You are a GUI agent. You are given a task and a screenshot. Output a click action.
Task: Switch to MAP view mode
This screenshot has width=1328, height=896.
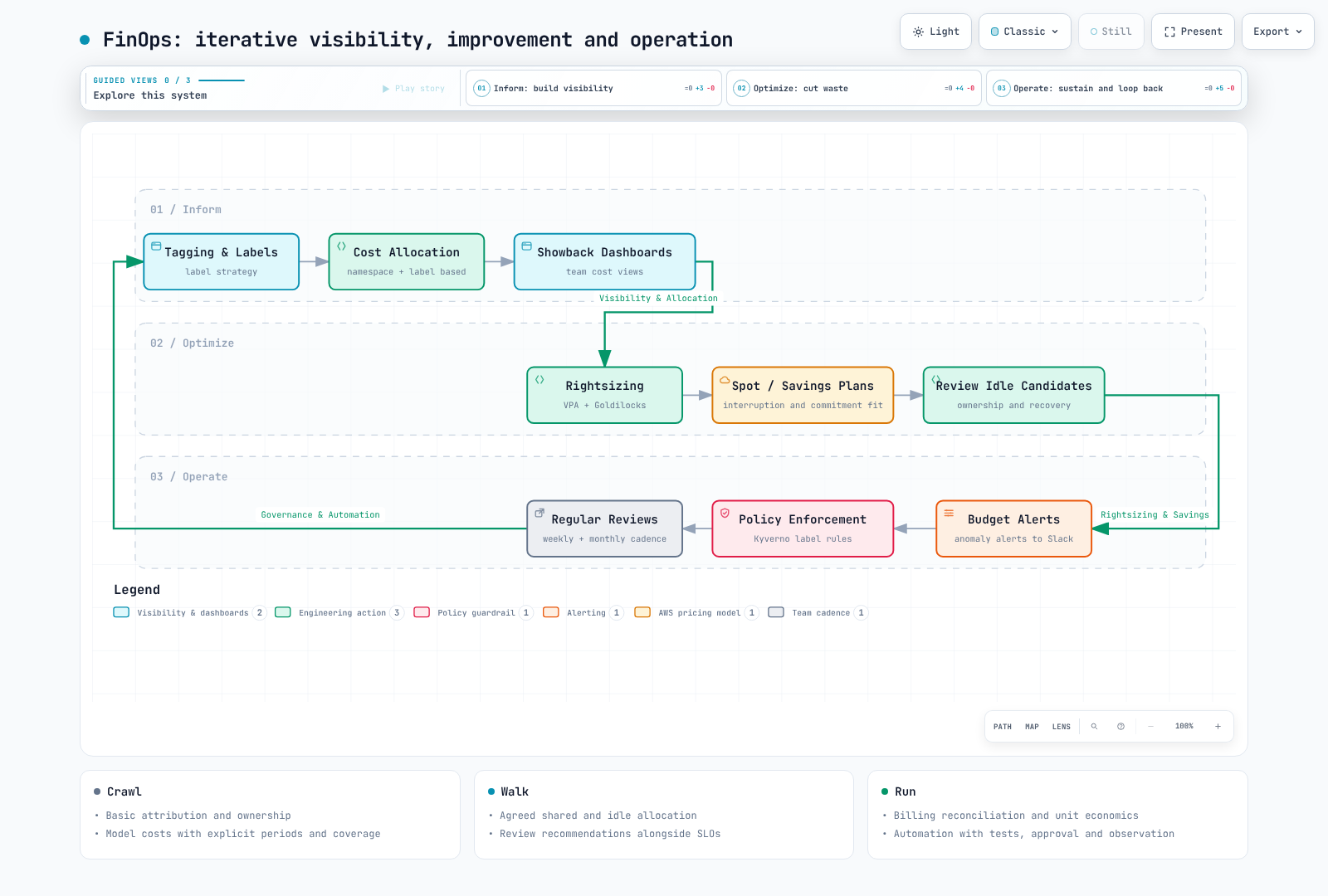pyautogui.click(x=1032, y=727)
